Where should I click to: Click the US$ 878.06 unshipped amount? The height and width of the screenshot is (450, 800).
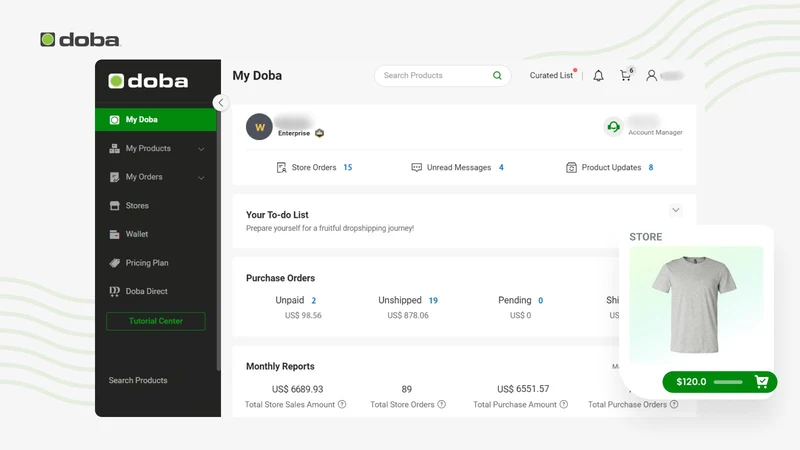[408, 315]
